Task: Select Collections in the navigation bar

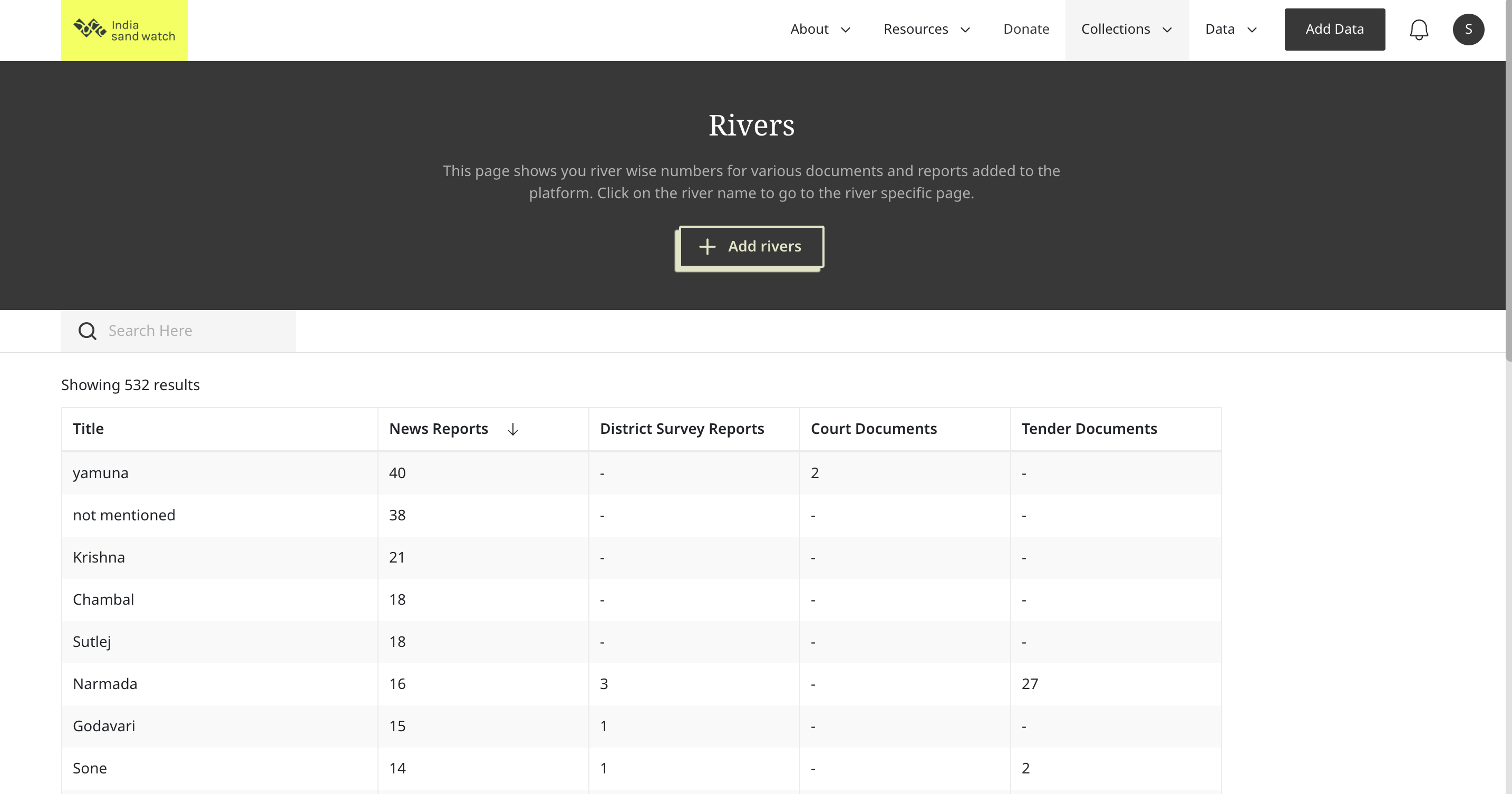Action: point(1114,29)
